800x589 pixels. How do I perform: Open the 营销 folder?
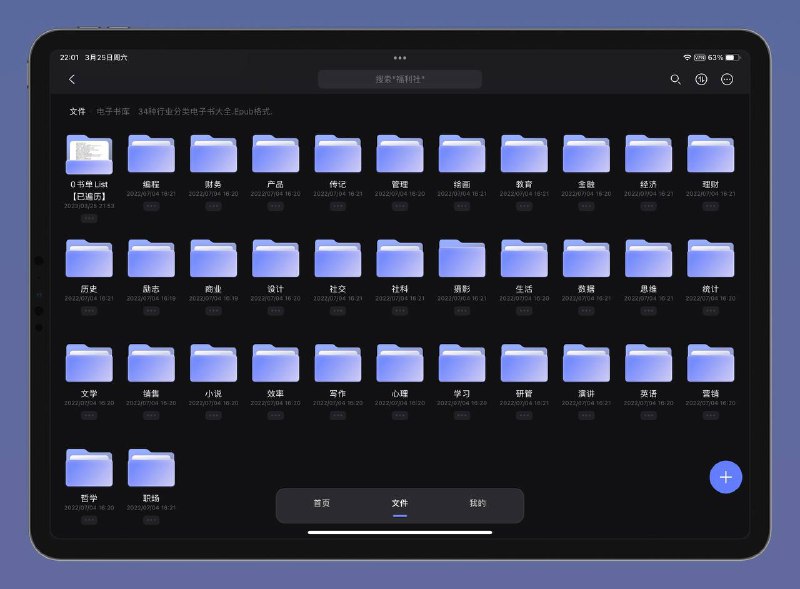pos(710,363)
